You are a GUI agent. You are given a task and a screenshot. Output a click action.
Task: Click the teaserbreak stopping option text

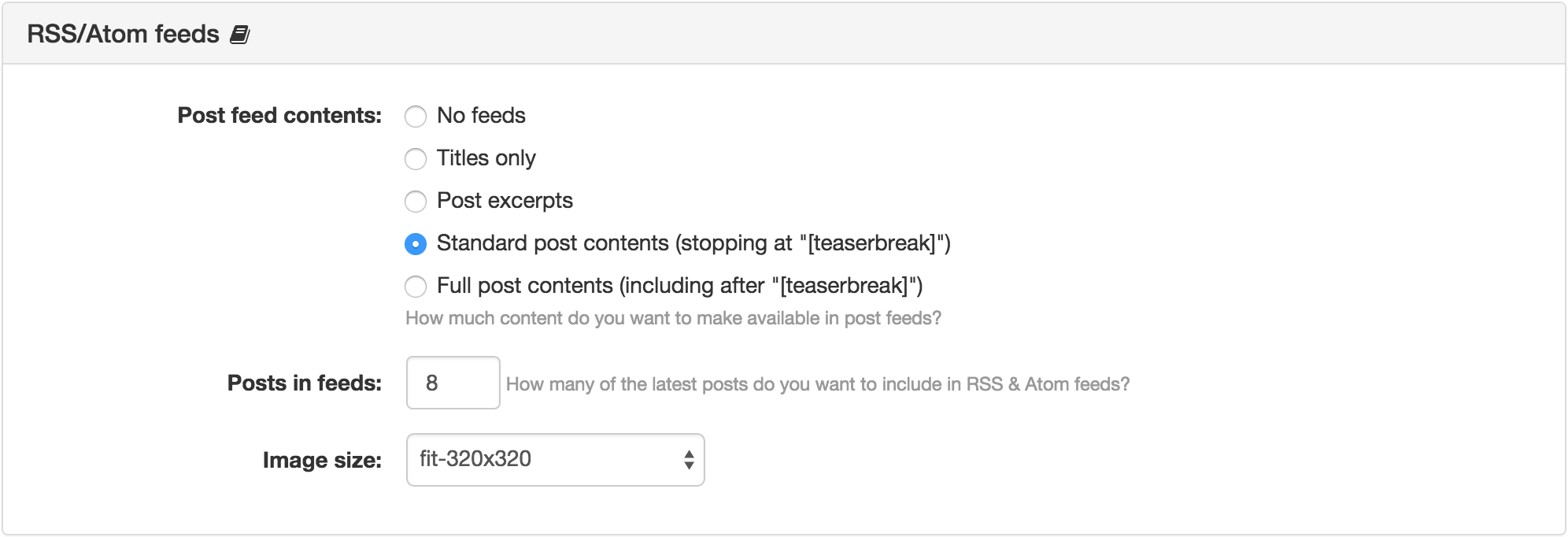(693, 244)
